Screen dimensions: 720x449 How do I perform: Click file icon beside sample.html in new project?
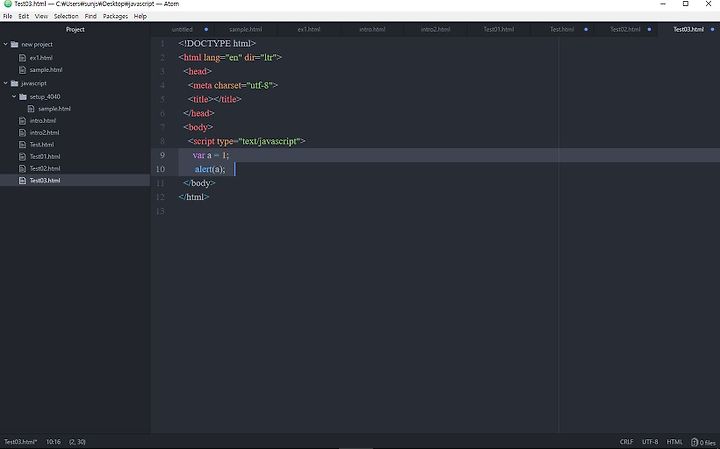click(22, 70)
